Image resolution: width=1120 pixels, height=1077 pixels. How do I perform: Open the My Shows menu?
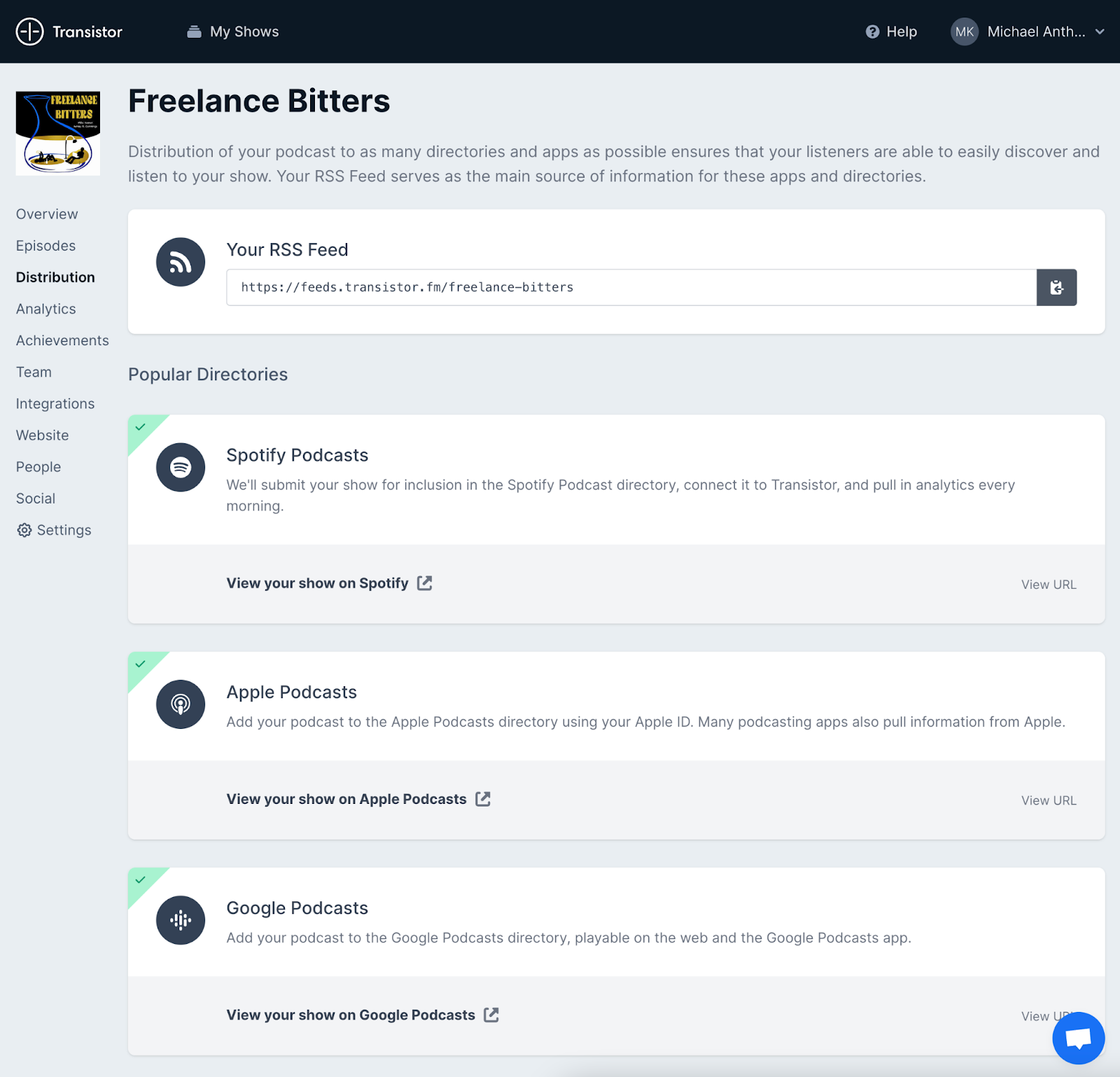point(233,32)
